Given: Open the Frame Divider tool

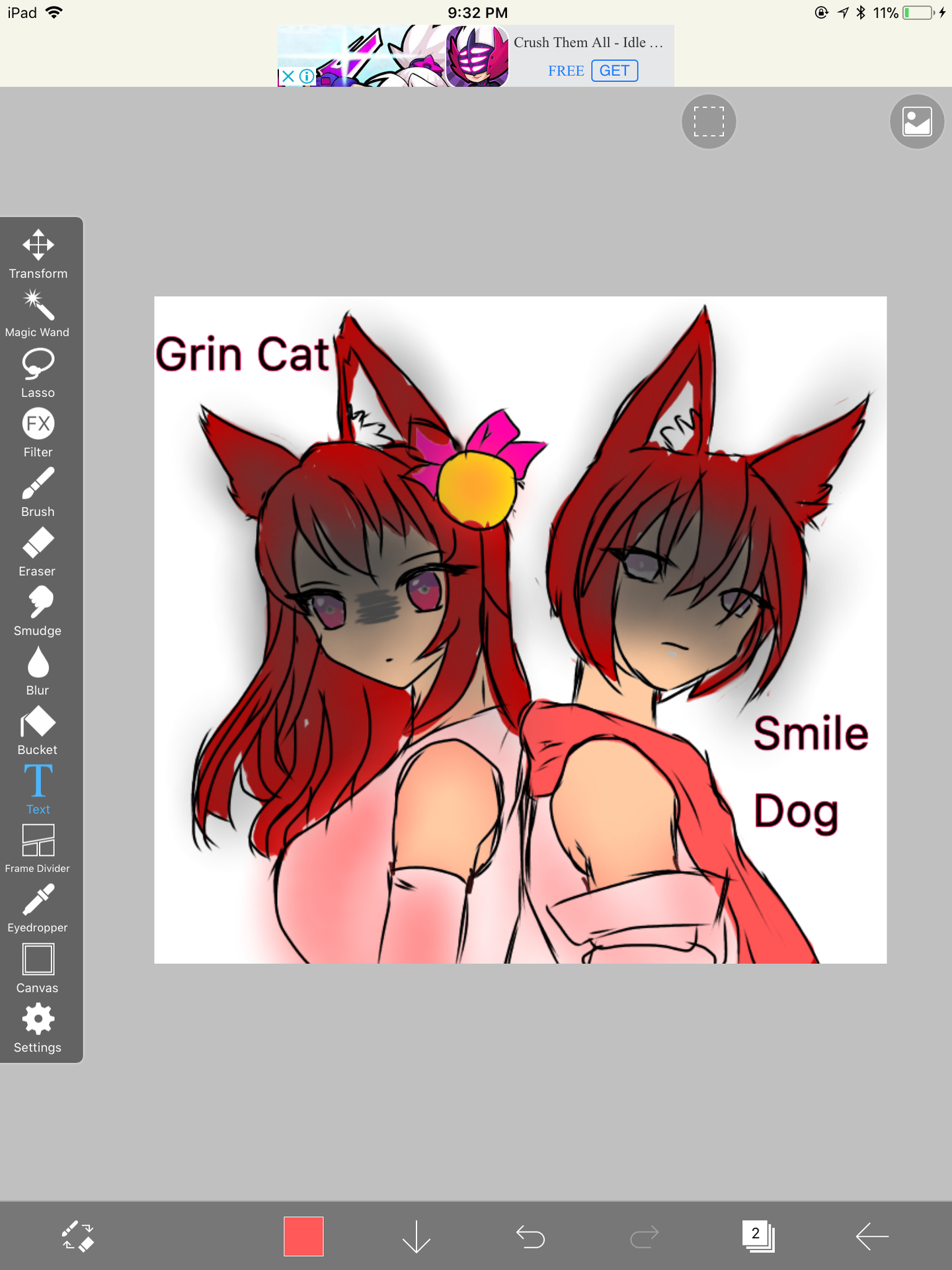Looking at the screenshot, I should pyautogui.click(x=38, y=849).
